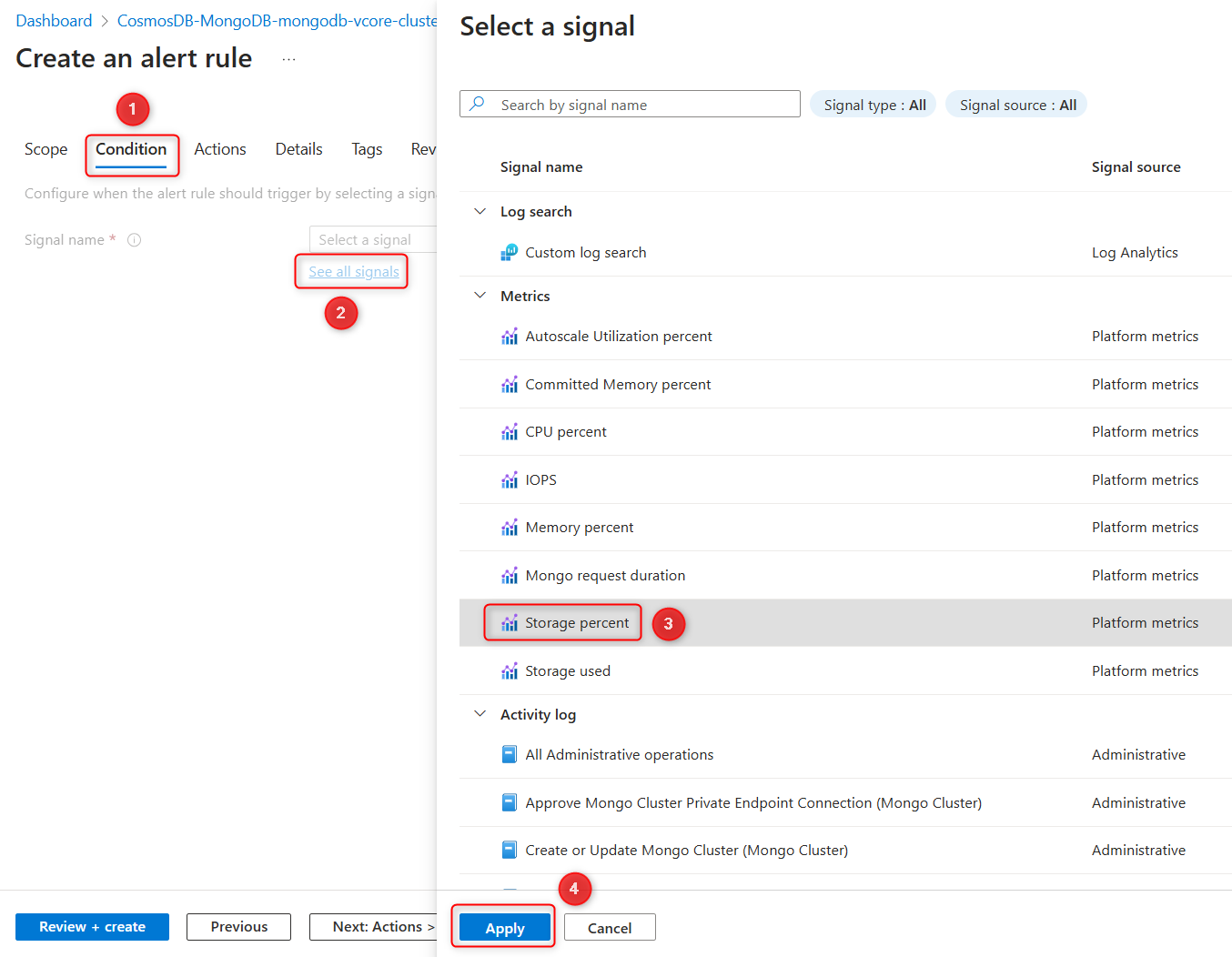The height and width of the screenshot is (957, 1232).
Task: Collapse the Activity log section
Action: [480, 714]
